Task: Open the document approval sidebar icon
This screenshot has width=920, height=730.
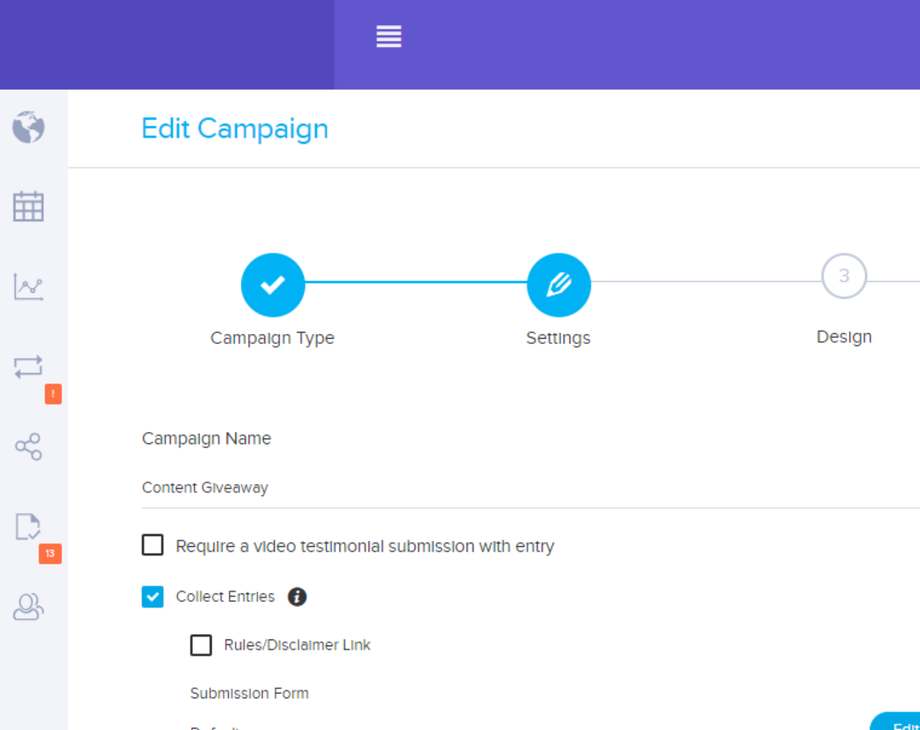Action: (28, 527)
